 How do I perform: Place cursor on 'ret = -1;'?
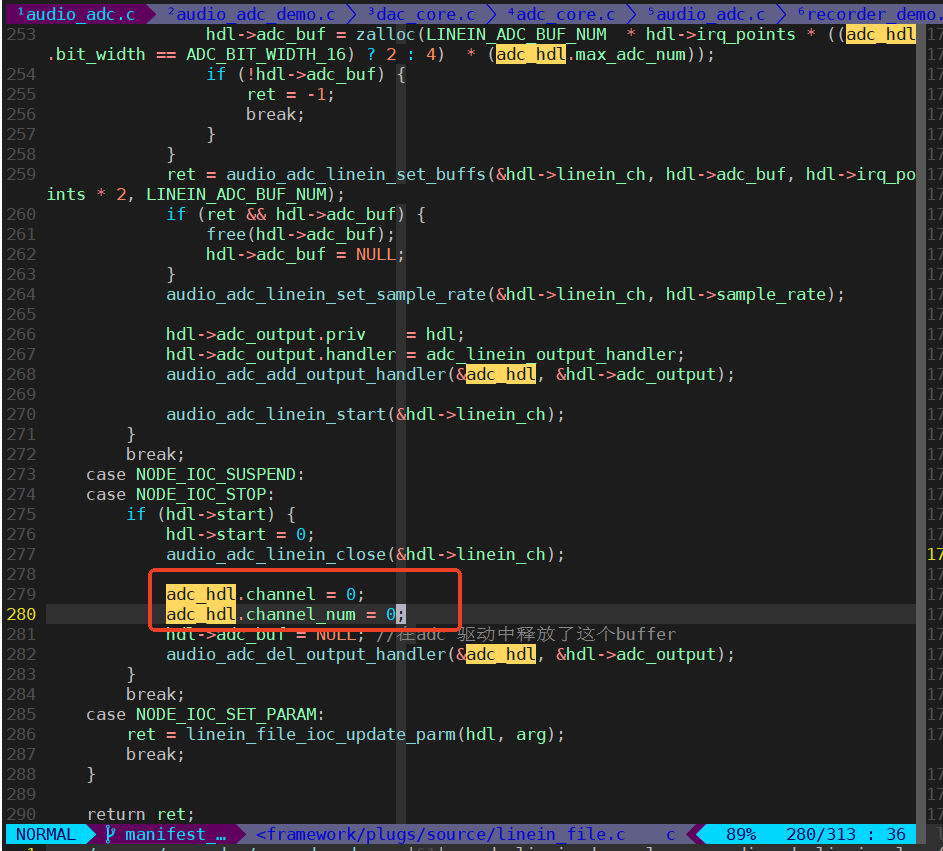pos(290,94)
